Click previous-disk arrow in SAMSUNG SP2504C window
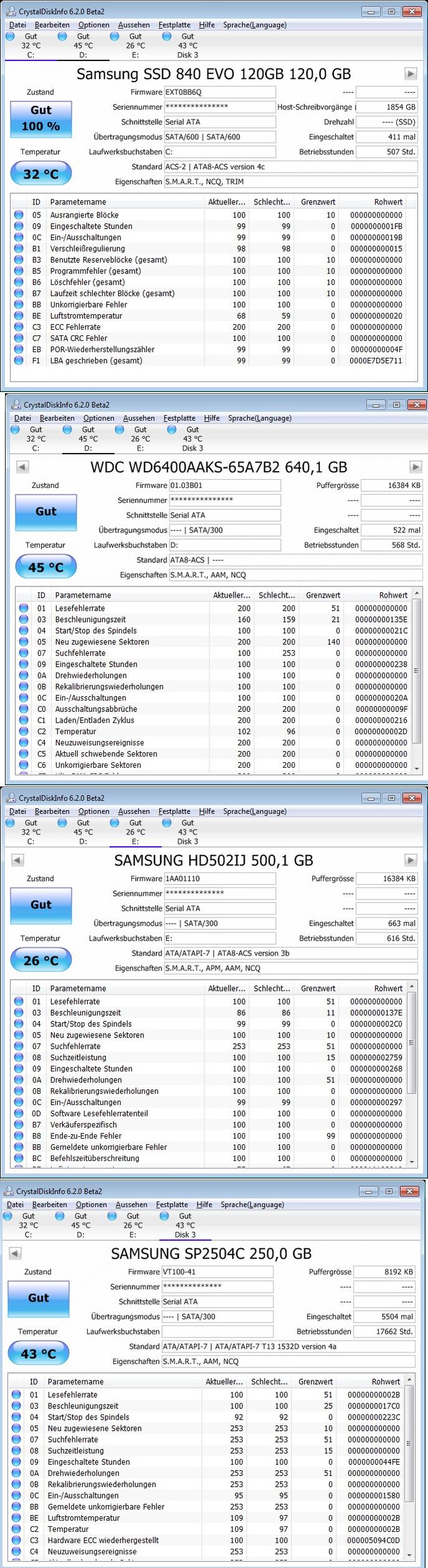 point(14,1253)
